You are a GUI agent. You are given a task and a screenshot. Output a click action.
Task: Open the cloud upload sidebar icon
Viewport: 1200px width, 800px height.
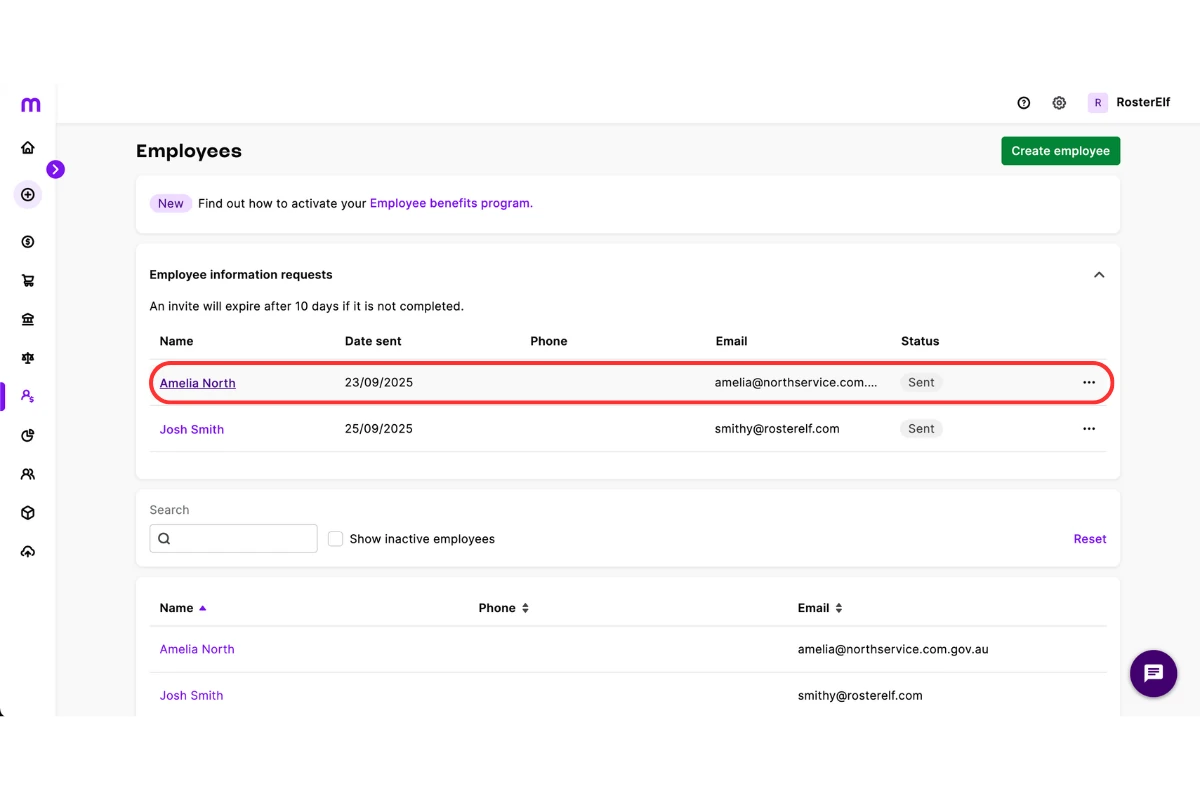[x=28, y=552]
